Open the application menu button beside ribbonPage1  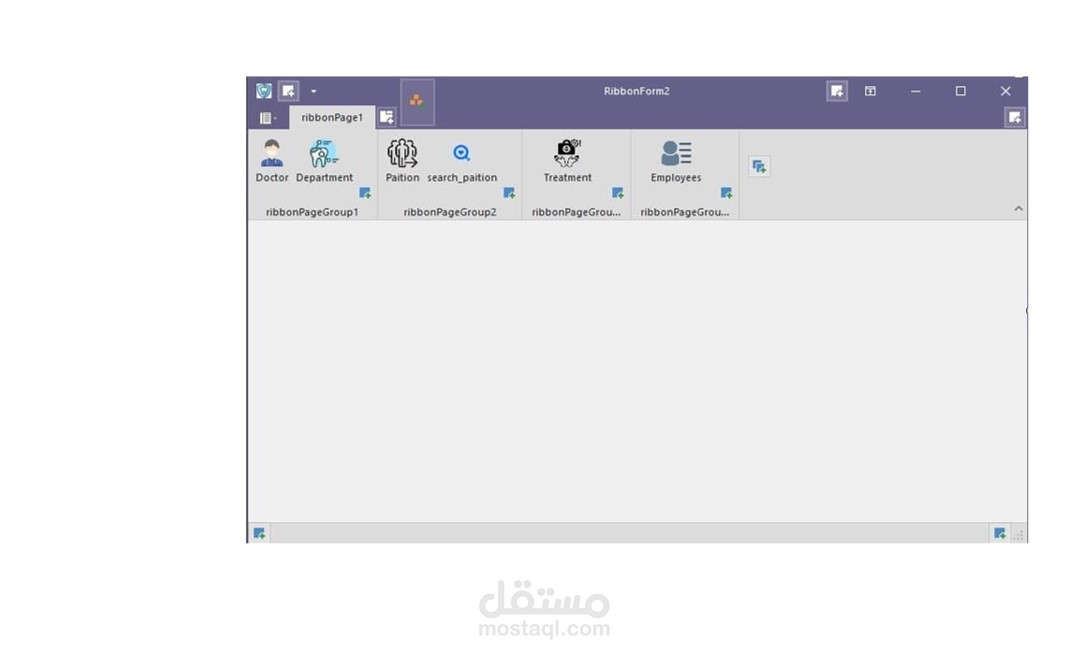click(267, 118)
